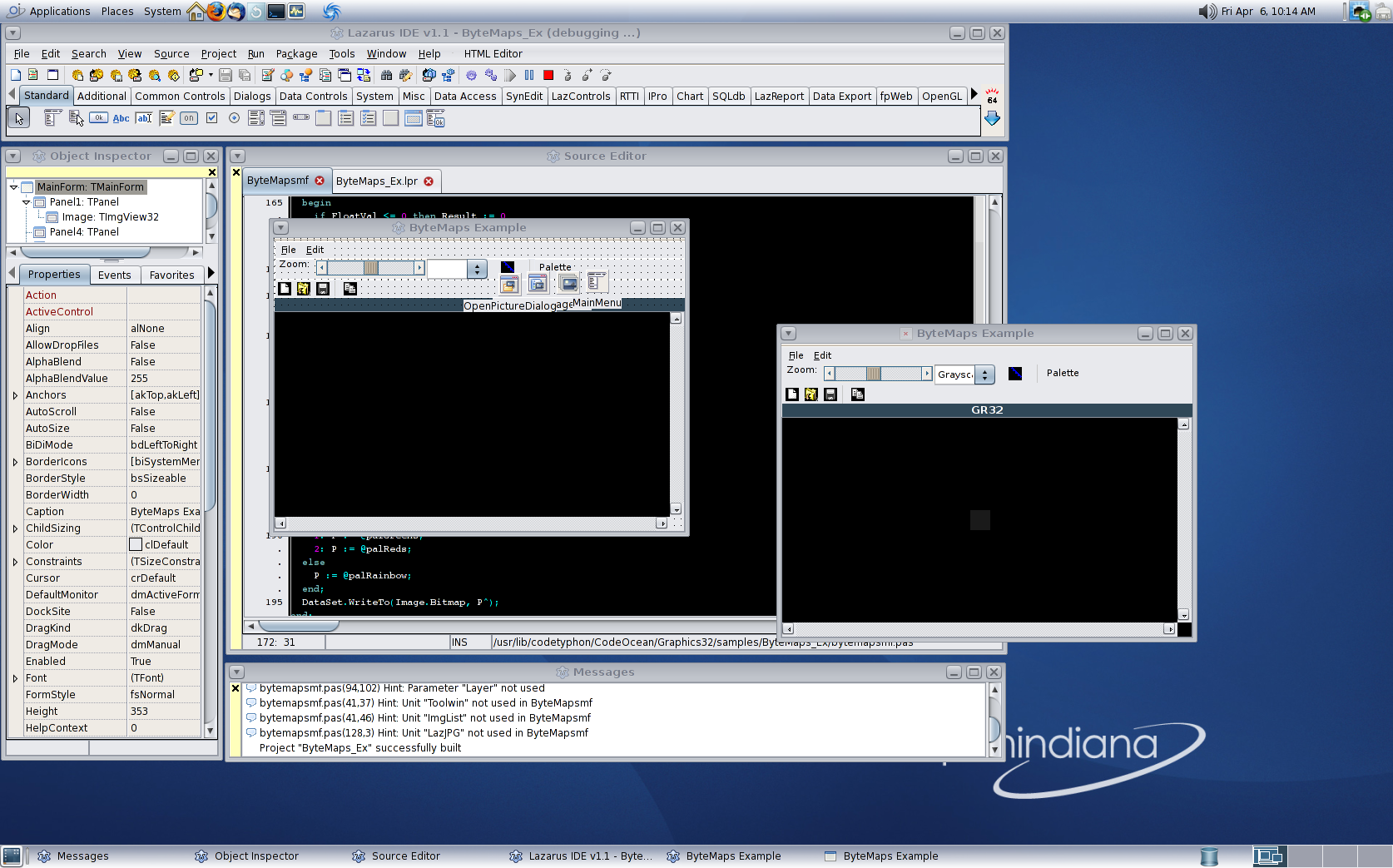Image resolution: width=1393 pixels, height=868 pixels.
Task: Switch to the ByteMaps_Ex.lpr editor tab
Action: pyautogui.click(x=385, y=181)
